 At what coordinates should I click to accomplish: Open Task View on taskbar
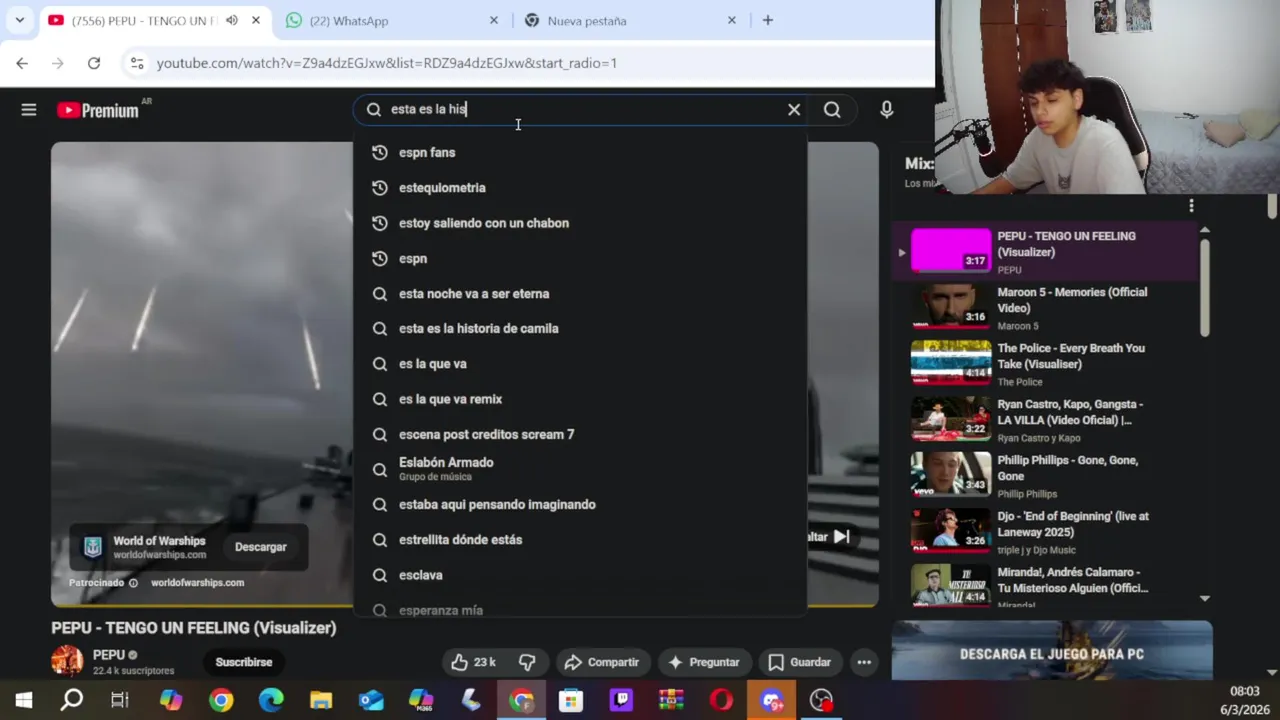pyautogui.click(x=120, y=700)
